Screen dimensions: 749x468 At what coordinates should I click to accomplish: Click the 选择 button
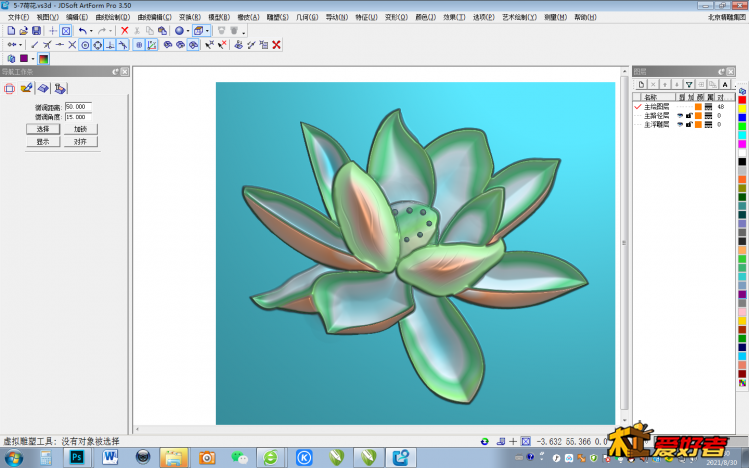point(43,129)
